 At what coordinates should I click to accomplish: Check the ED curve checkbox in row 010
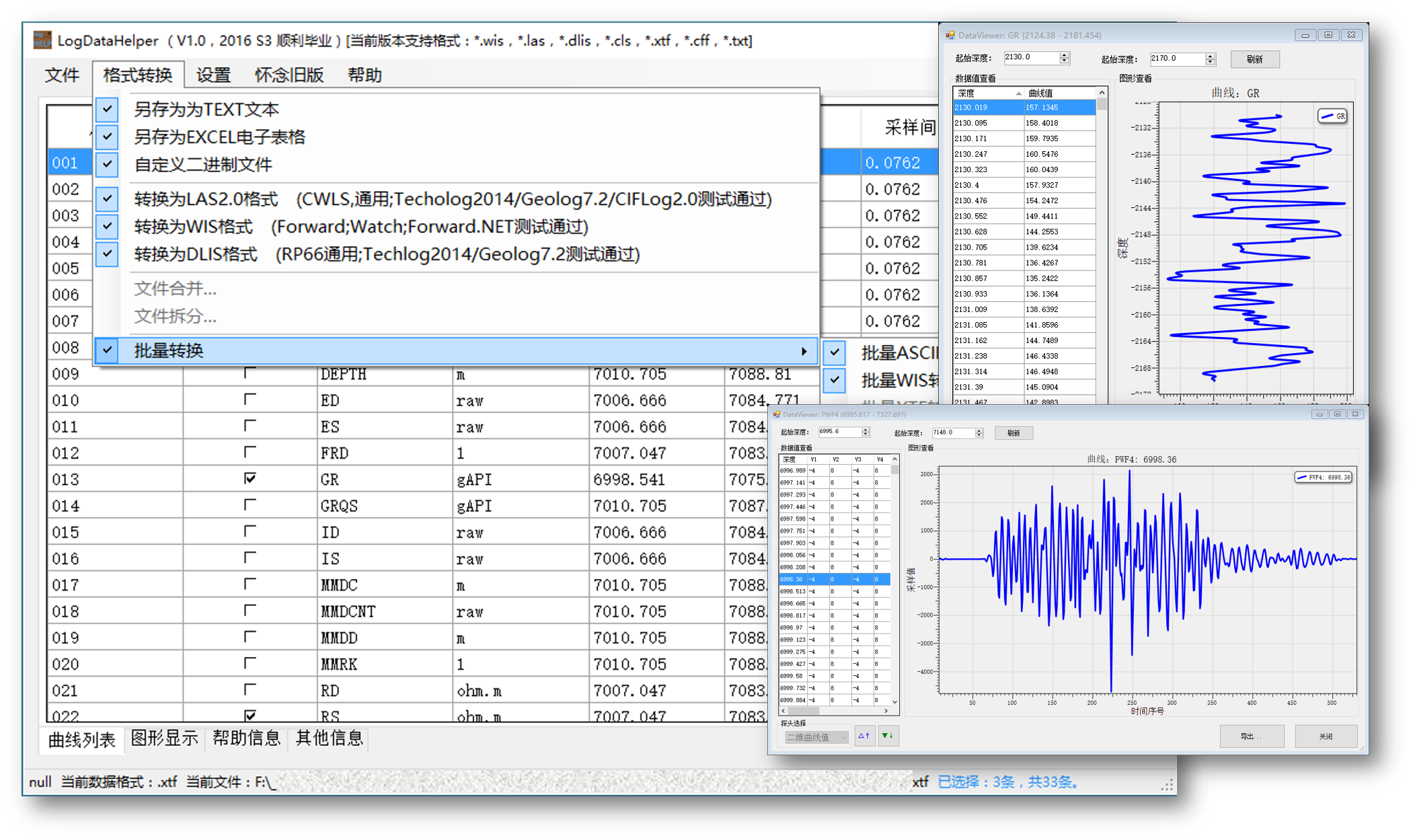point(250,399)
